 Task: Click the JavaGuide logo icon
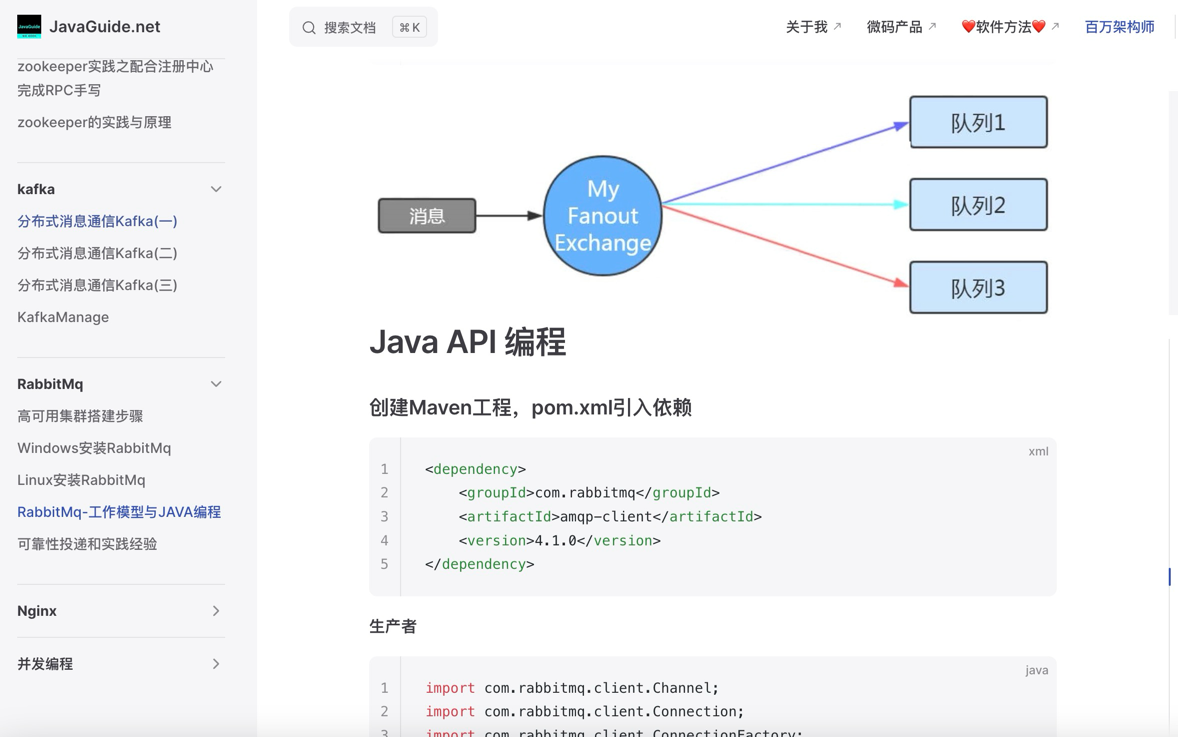click(x=29, y=26)
